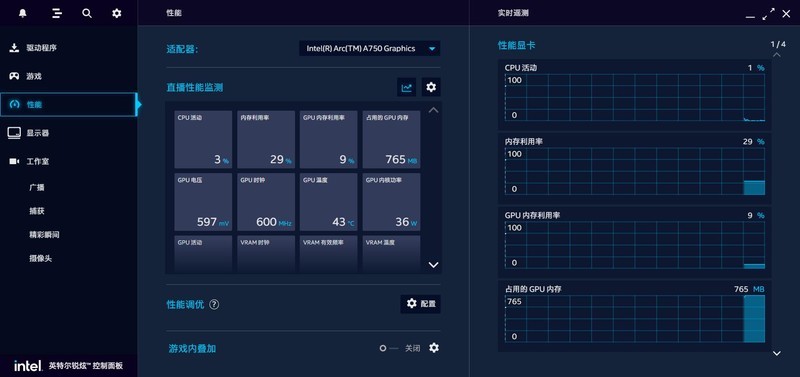Screen dimensions: 800x377
Task: Select the 内存利用率 tile showing 29%
Action: coord(266,139)
